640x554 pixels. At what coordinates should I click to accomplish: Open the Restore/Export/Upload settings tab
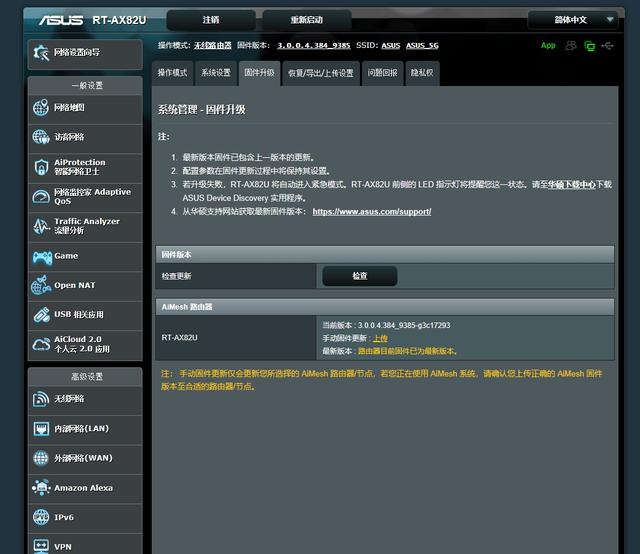pos(321,73)
